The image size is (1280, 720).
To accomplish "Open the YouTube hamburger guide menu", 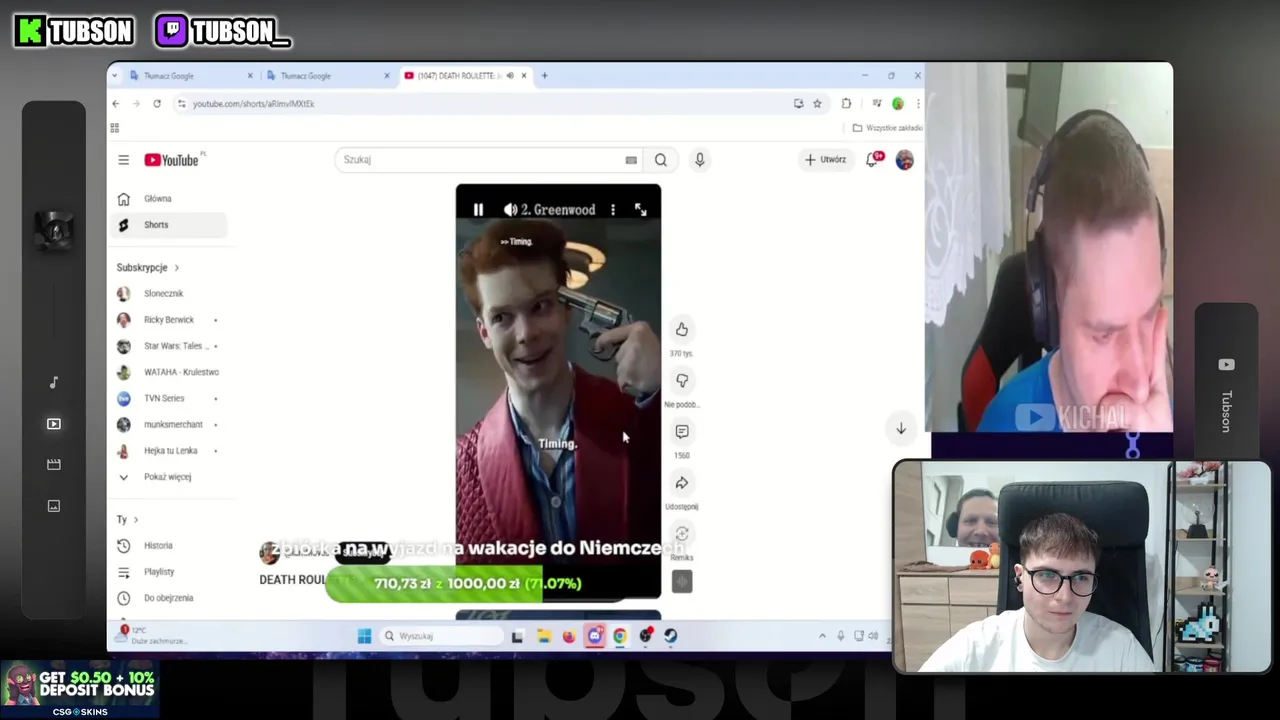I will 123,160.
